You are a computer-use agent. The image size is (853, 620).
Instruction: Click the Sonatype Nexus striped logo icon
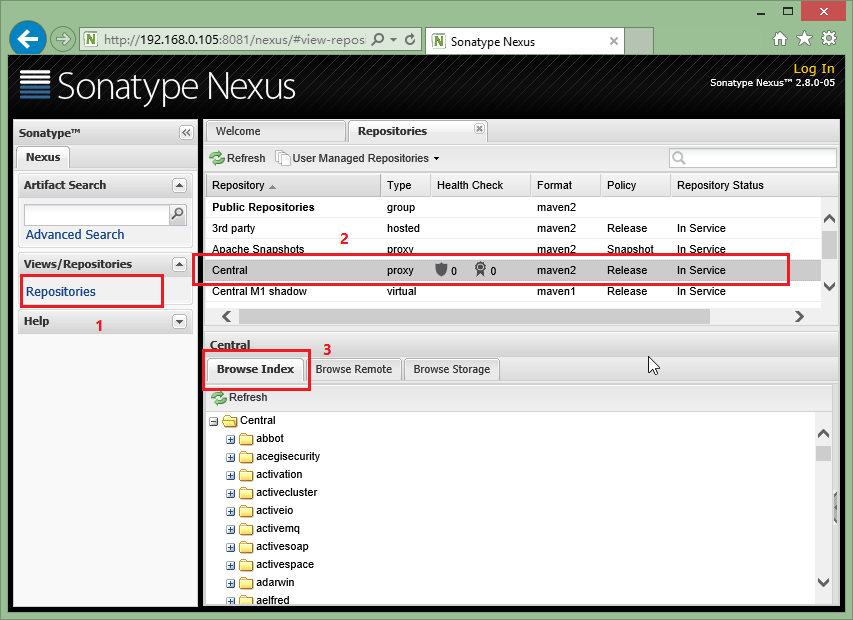(35, 85)
